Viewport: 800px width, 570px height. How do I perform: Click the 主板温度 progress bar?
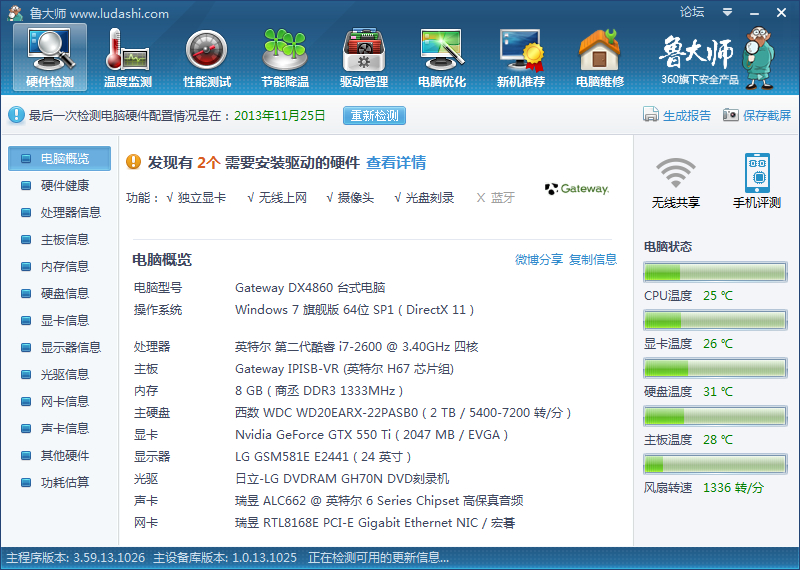click(x=715, y=416)
